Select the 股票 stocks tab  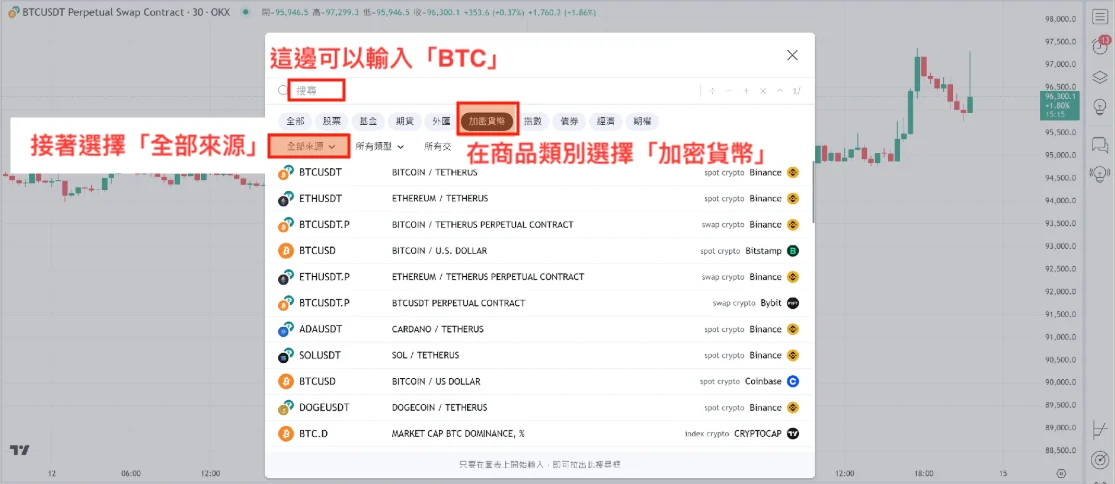coord(332,122)
